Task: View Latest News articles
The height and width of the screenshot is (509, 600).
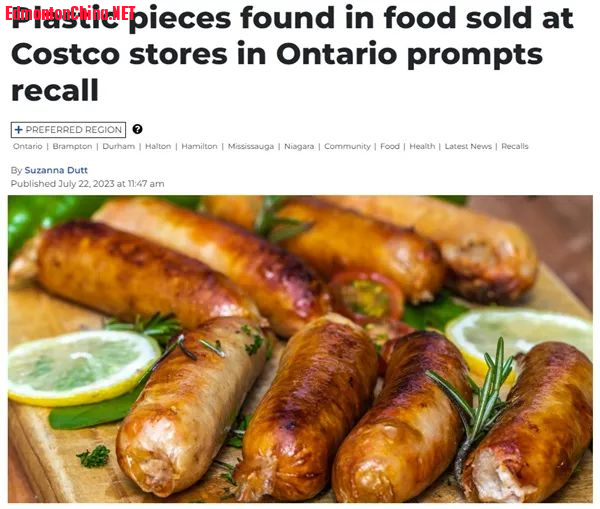Action: (468, 146)
